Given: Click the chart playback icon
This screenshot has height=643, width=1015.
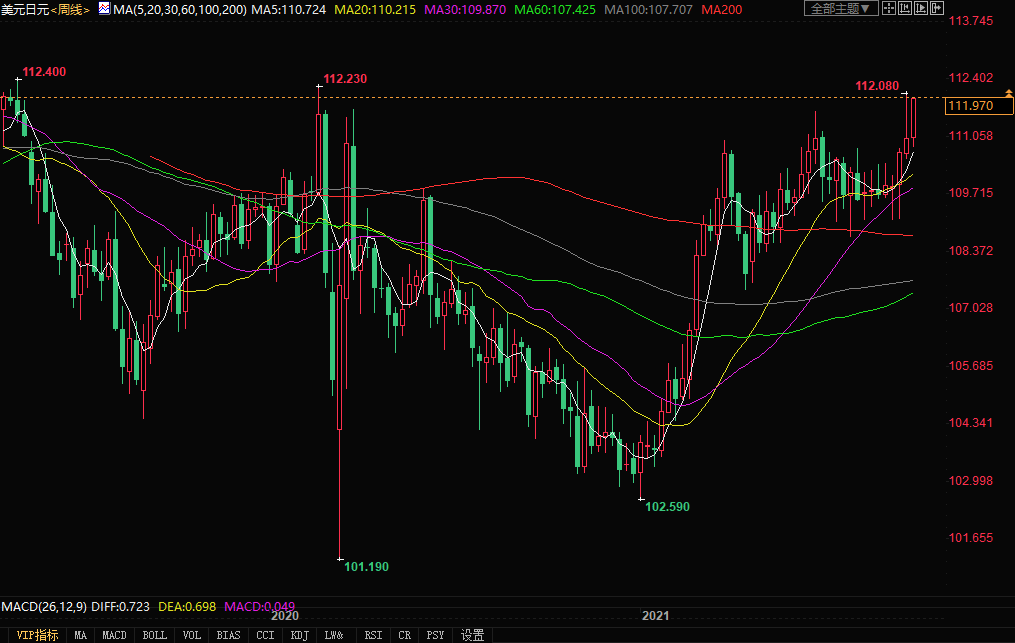Looking at the screenshot, I should click(921, 8).
